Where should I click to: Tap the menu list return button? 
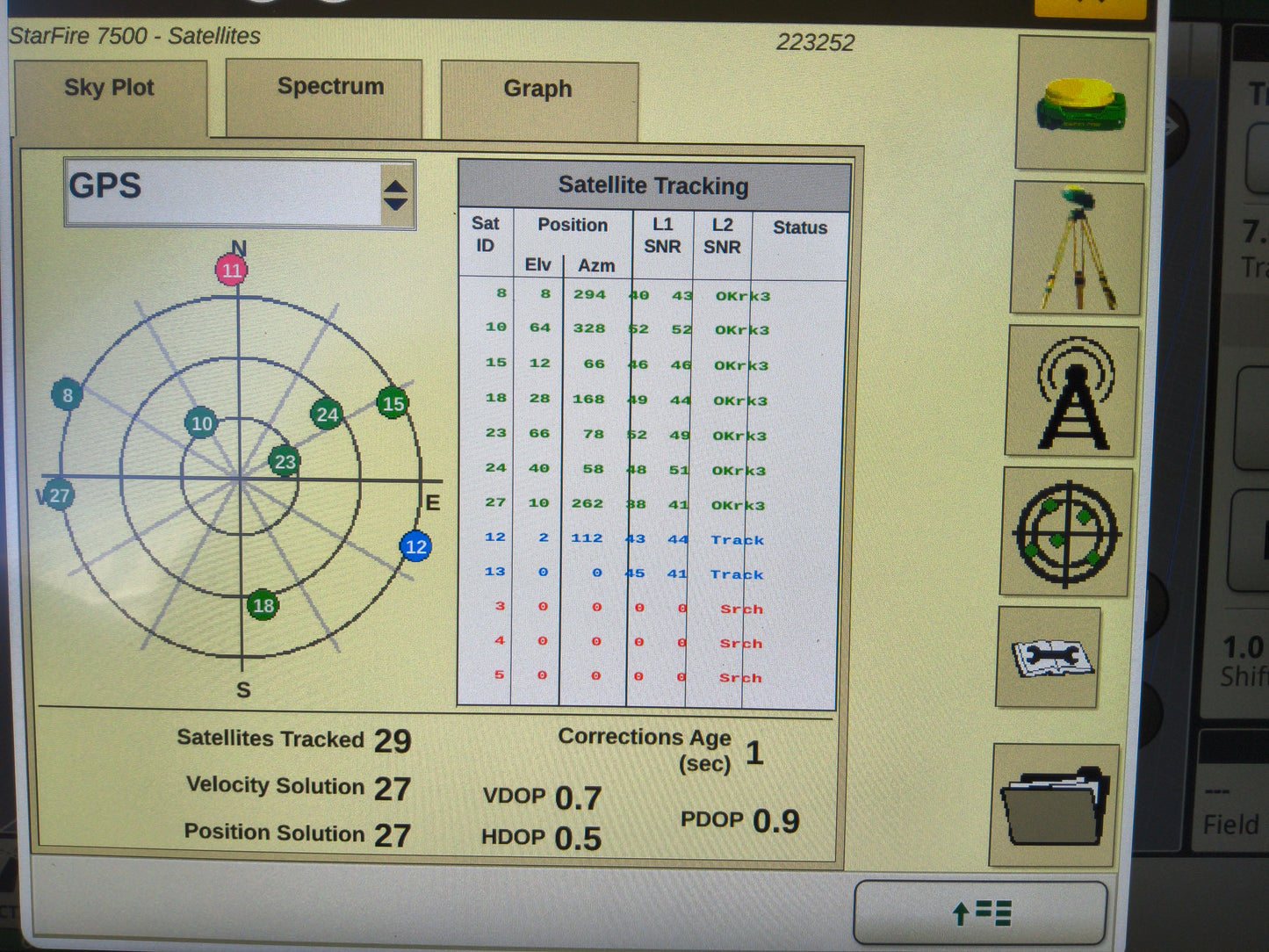[x=981, y=913]
